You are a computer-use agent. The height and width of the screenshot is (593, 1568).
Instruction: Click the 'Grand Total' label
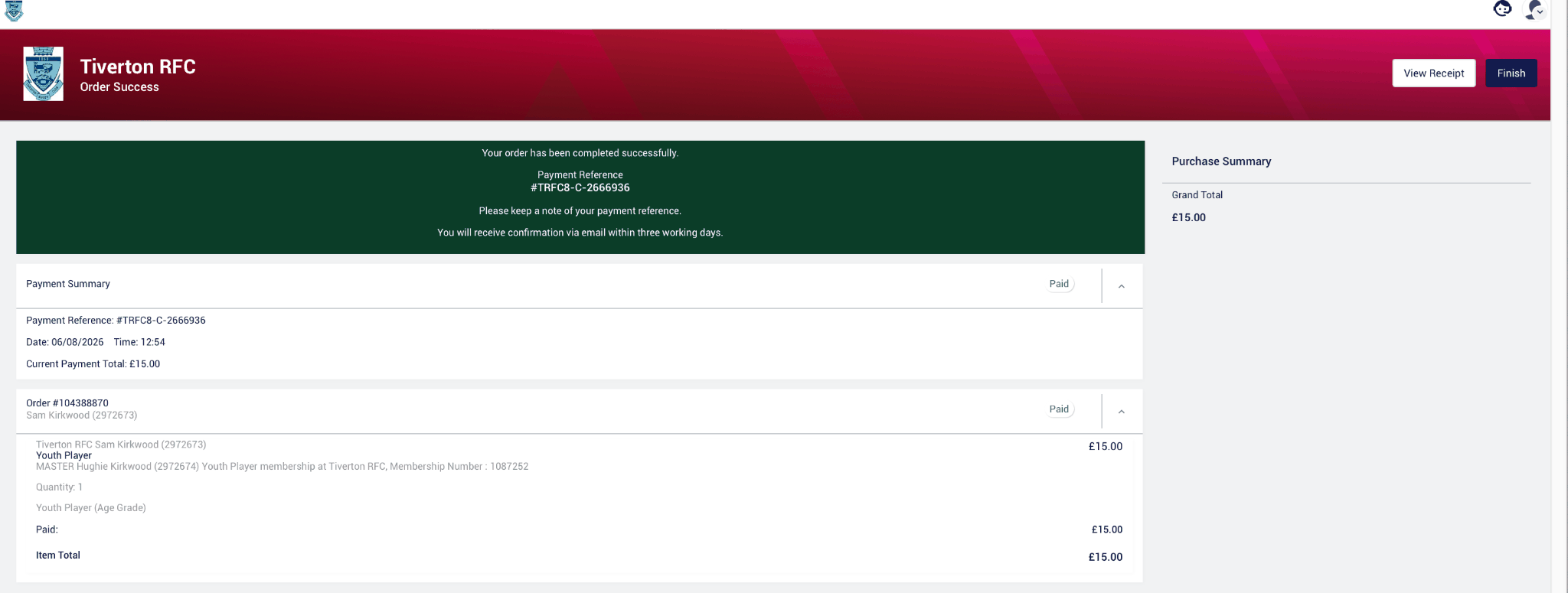point(1197,195)
